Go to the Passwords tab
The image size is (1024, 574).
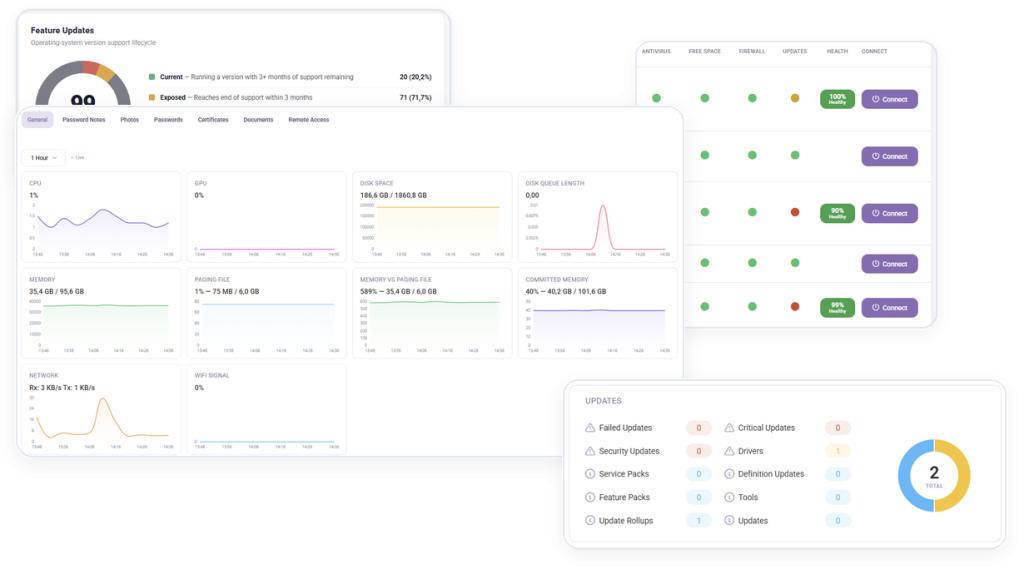pos(168,120)
